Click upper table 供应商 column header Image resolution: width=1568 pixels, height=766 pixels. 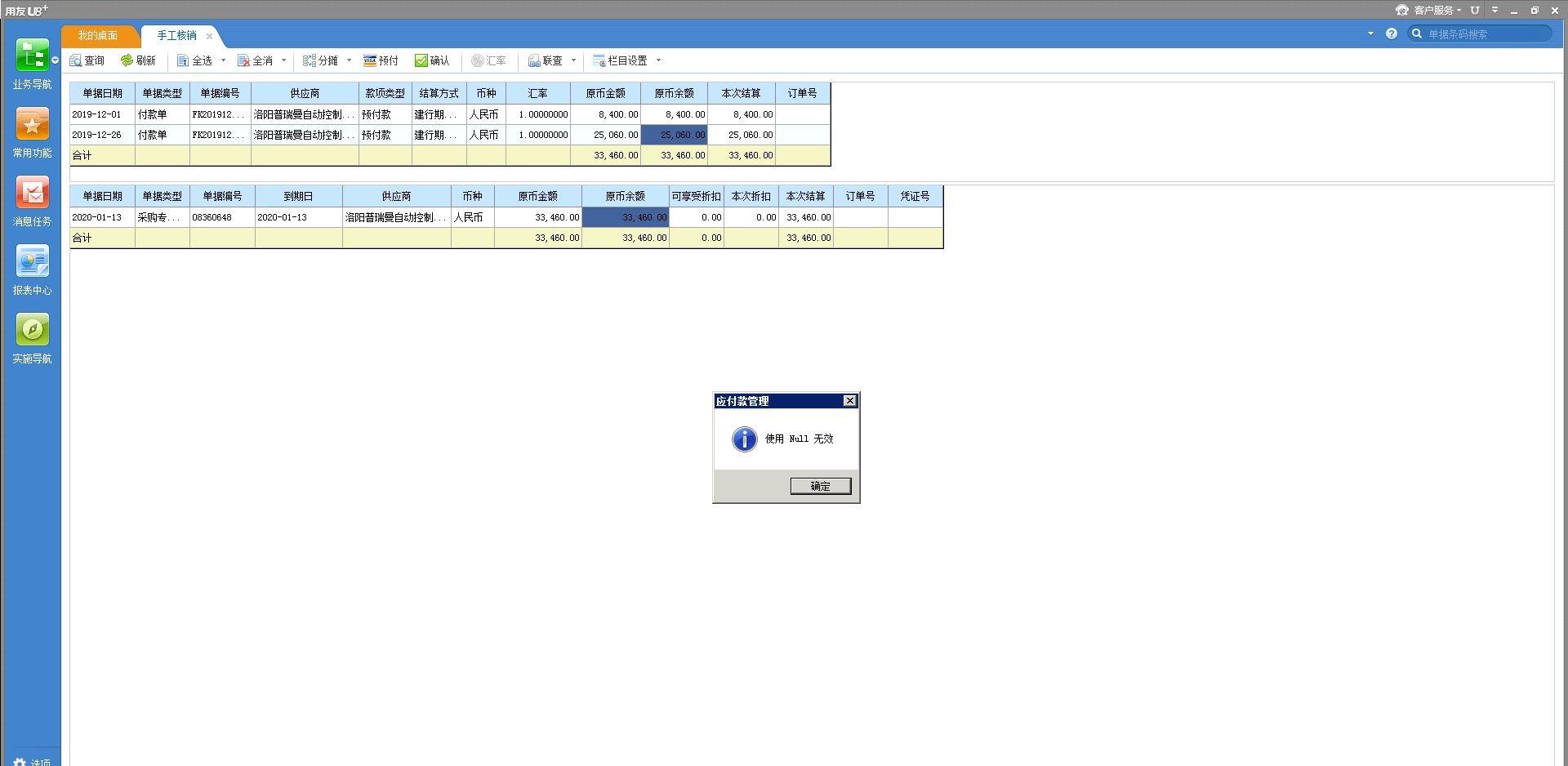point(305,93)
